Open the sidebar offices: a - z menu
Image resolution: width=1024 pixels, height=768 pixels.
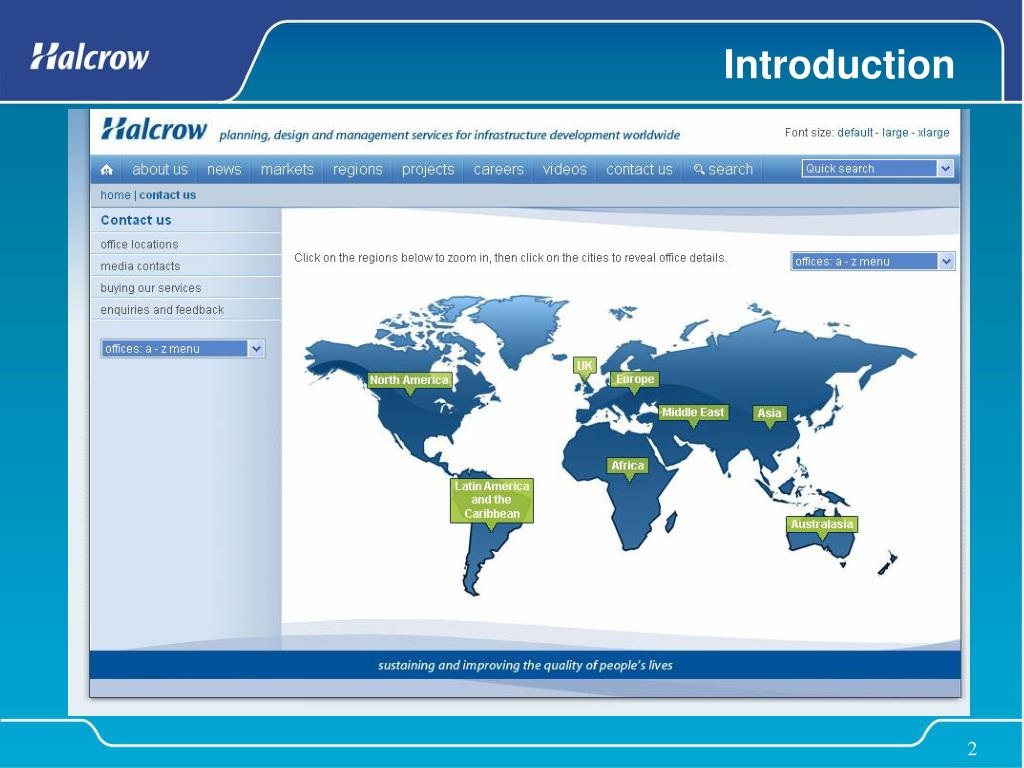pos(183,349)
